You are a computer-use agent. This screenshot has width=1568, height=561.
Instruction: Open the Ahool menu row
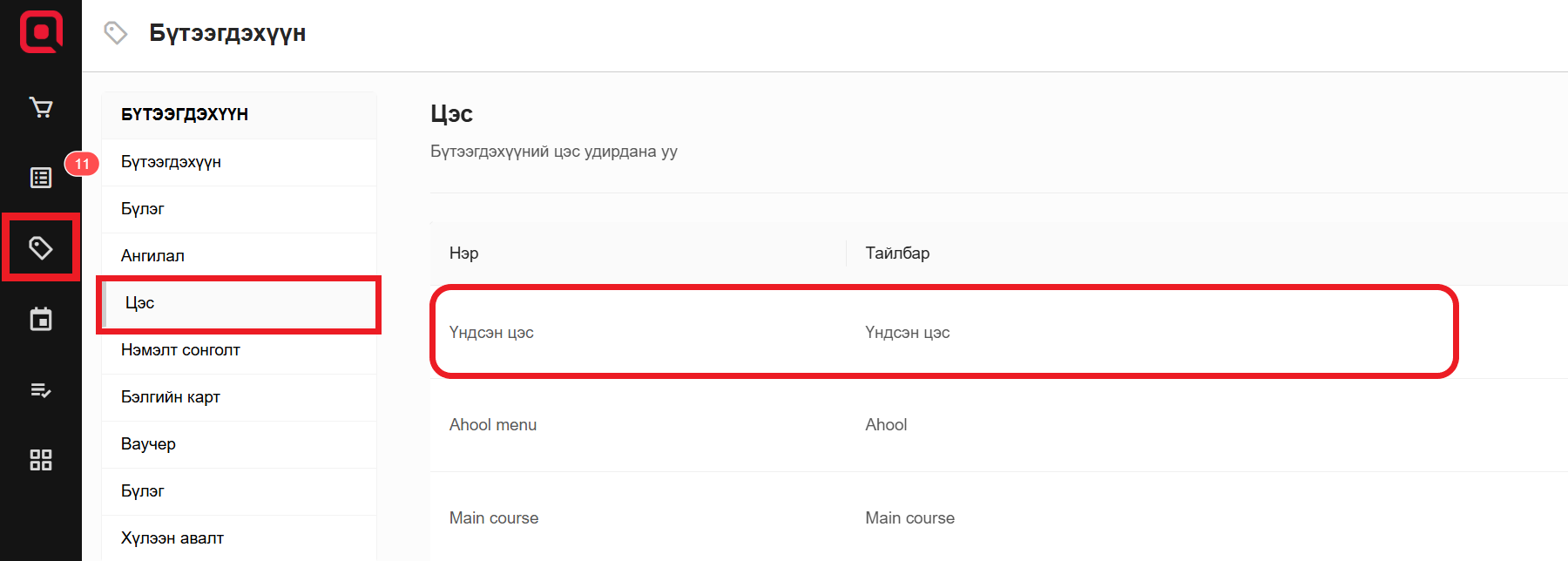(493, 425)
